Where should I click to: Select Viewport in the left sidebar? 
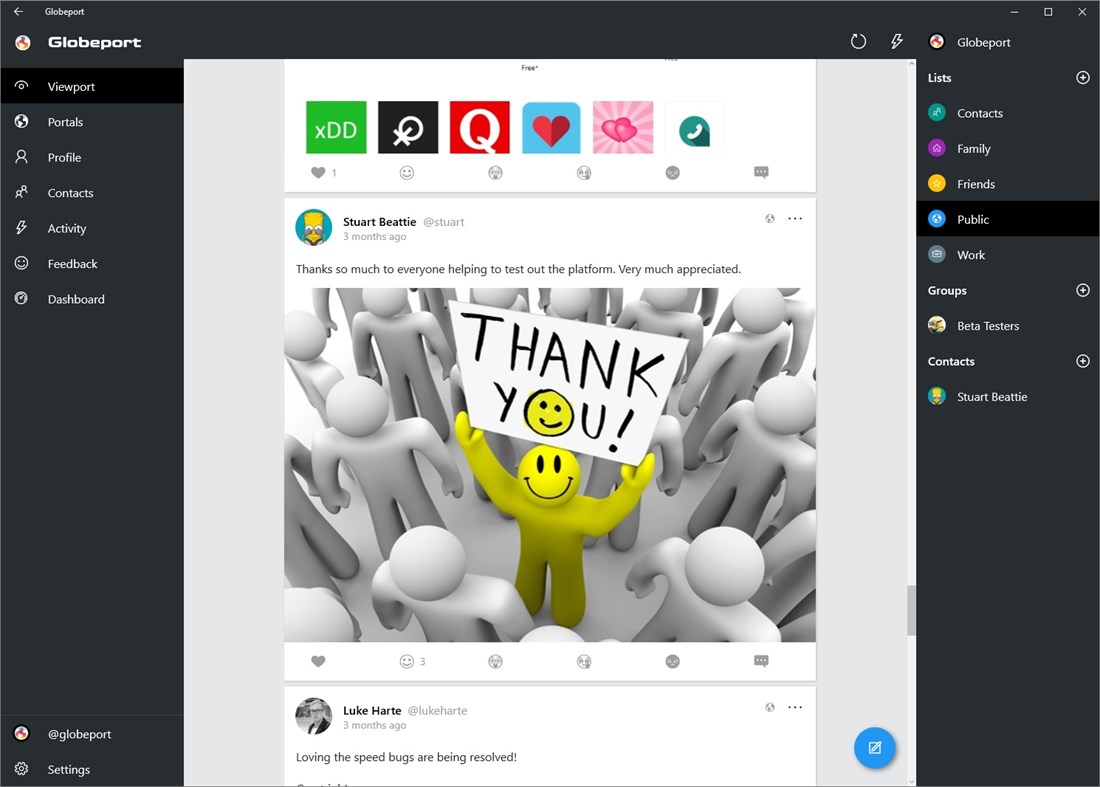[92, 86]
